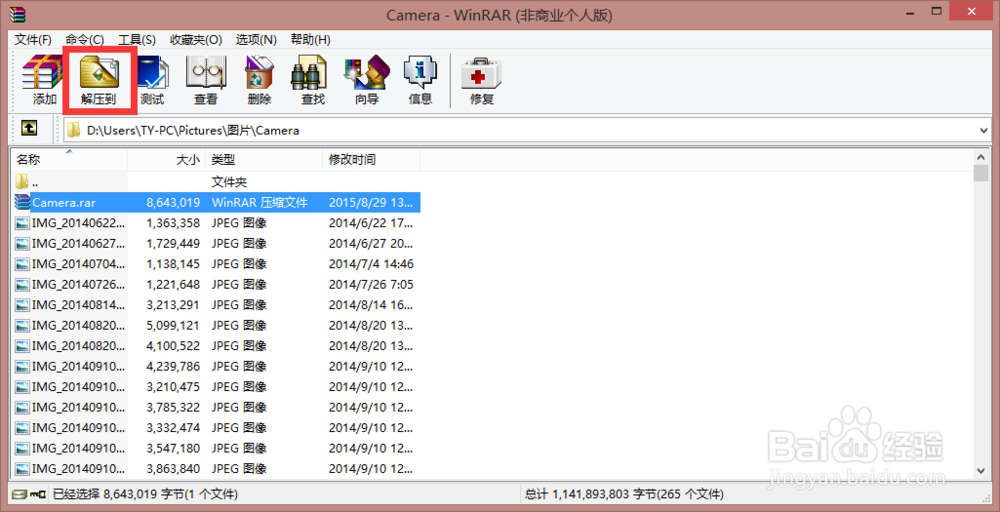Click the WinRAR title bar app icon
Image resolution: width=1000 pixels, height=512 pixels.
tap(19, 15)
